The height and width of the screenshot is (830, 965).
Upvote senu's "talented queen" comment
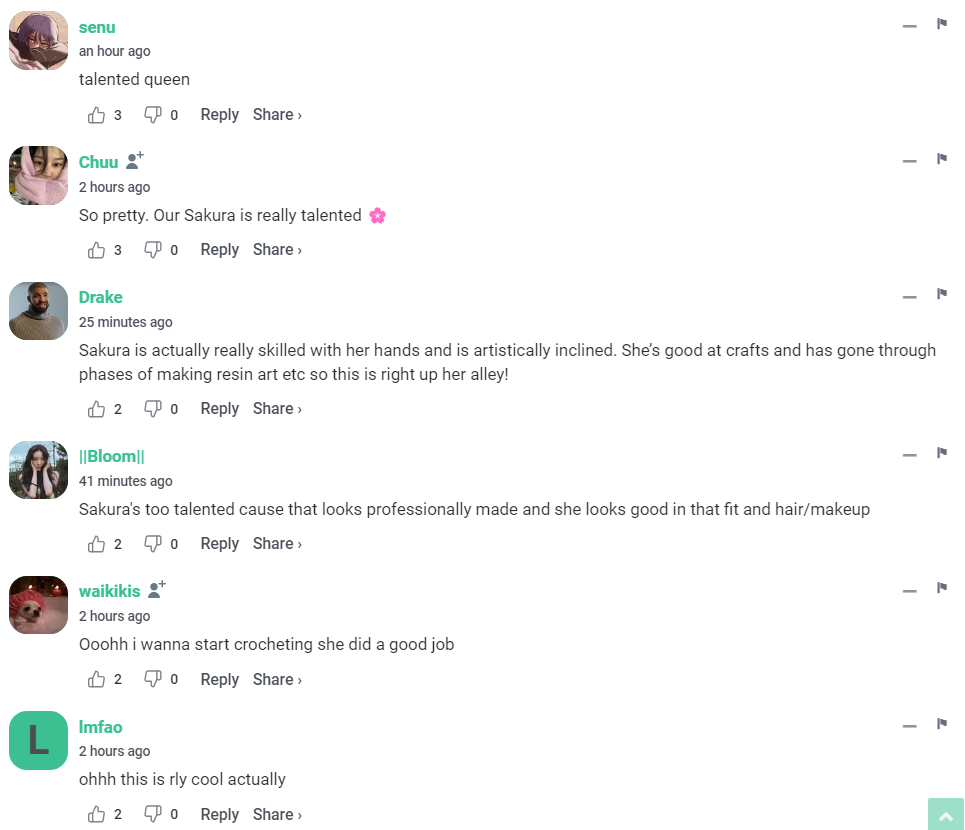(97, 115)
